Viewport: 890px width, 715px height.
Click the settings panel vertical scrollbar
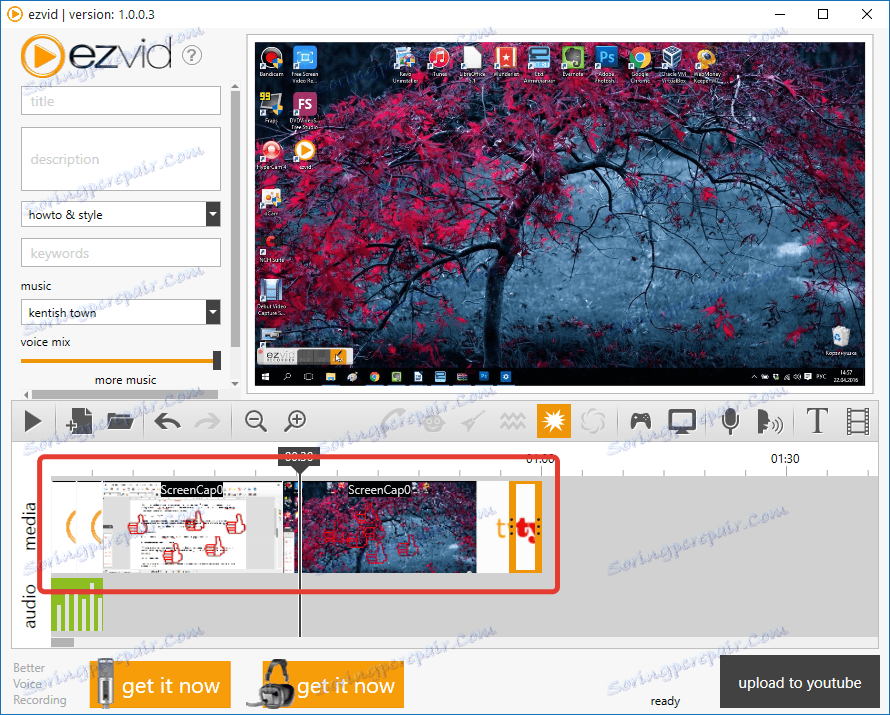tap(236, 218)
